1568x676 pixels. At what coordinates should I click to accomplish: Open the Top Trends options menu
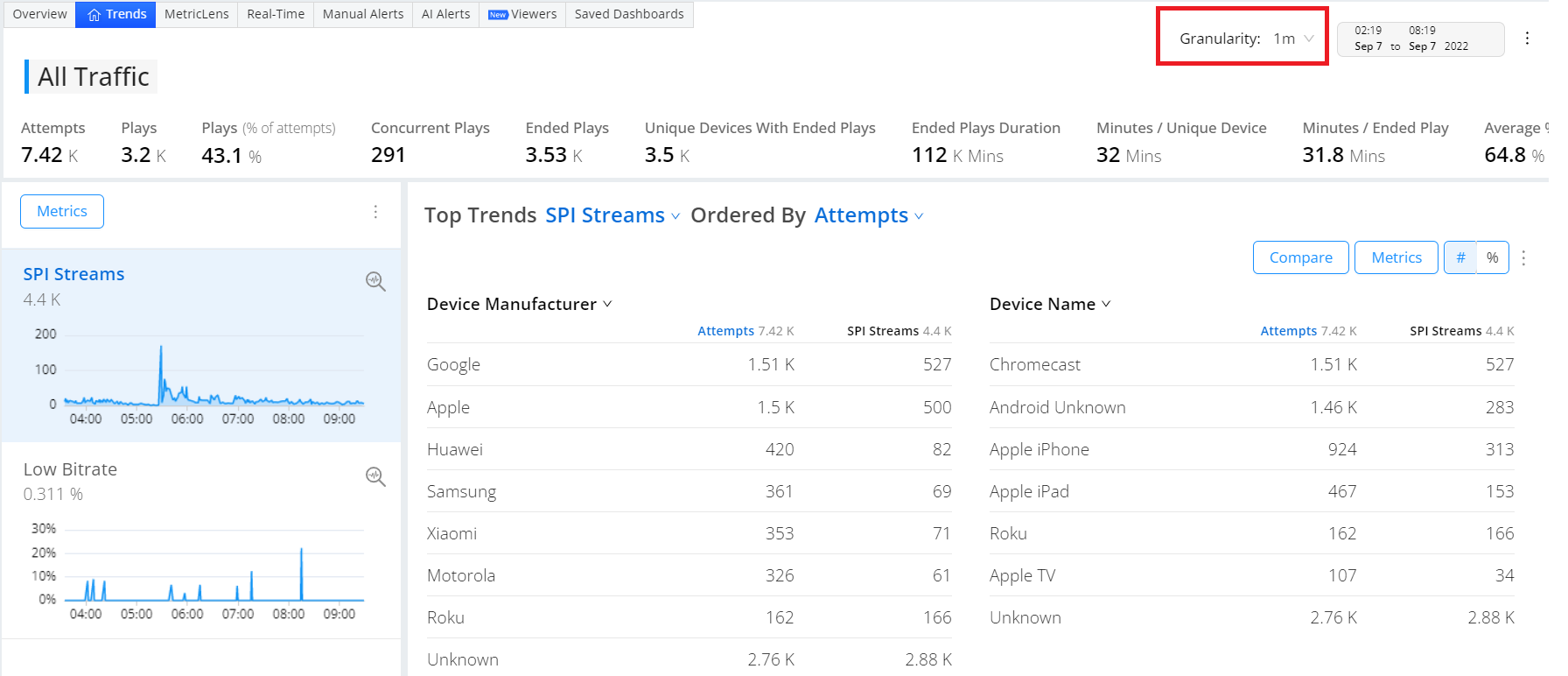click(x=1523, y=257)
